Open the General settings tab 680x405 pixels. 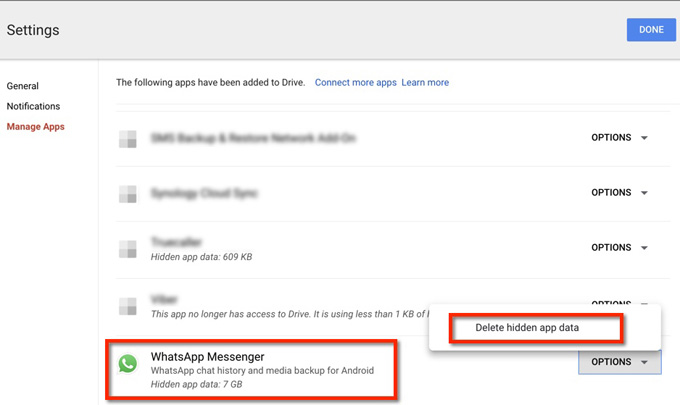tap(23, 86)
